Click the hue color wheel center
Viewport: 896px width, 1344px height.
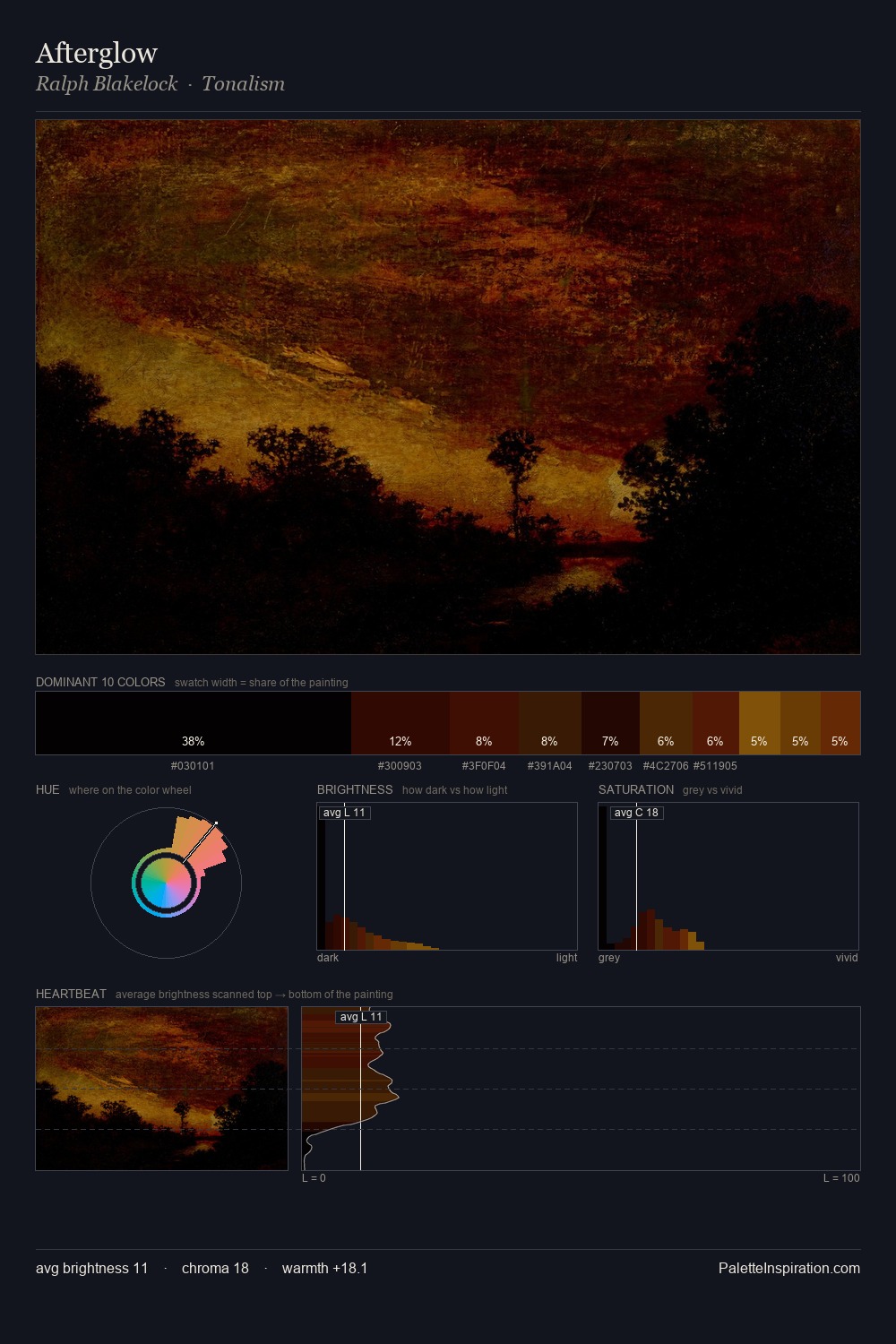(x=166, y=883)
